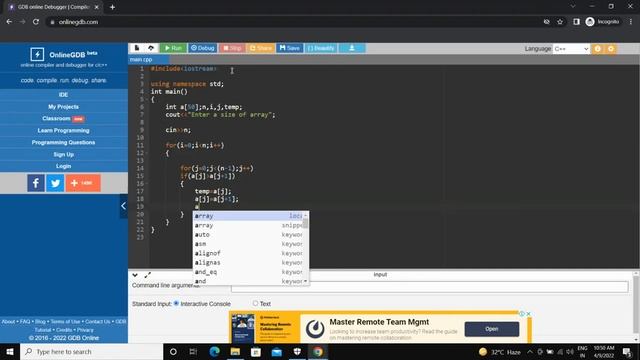
Task: Click the expand panel arrows icon
Action: coord(148,275)
